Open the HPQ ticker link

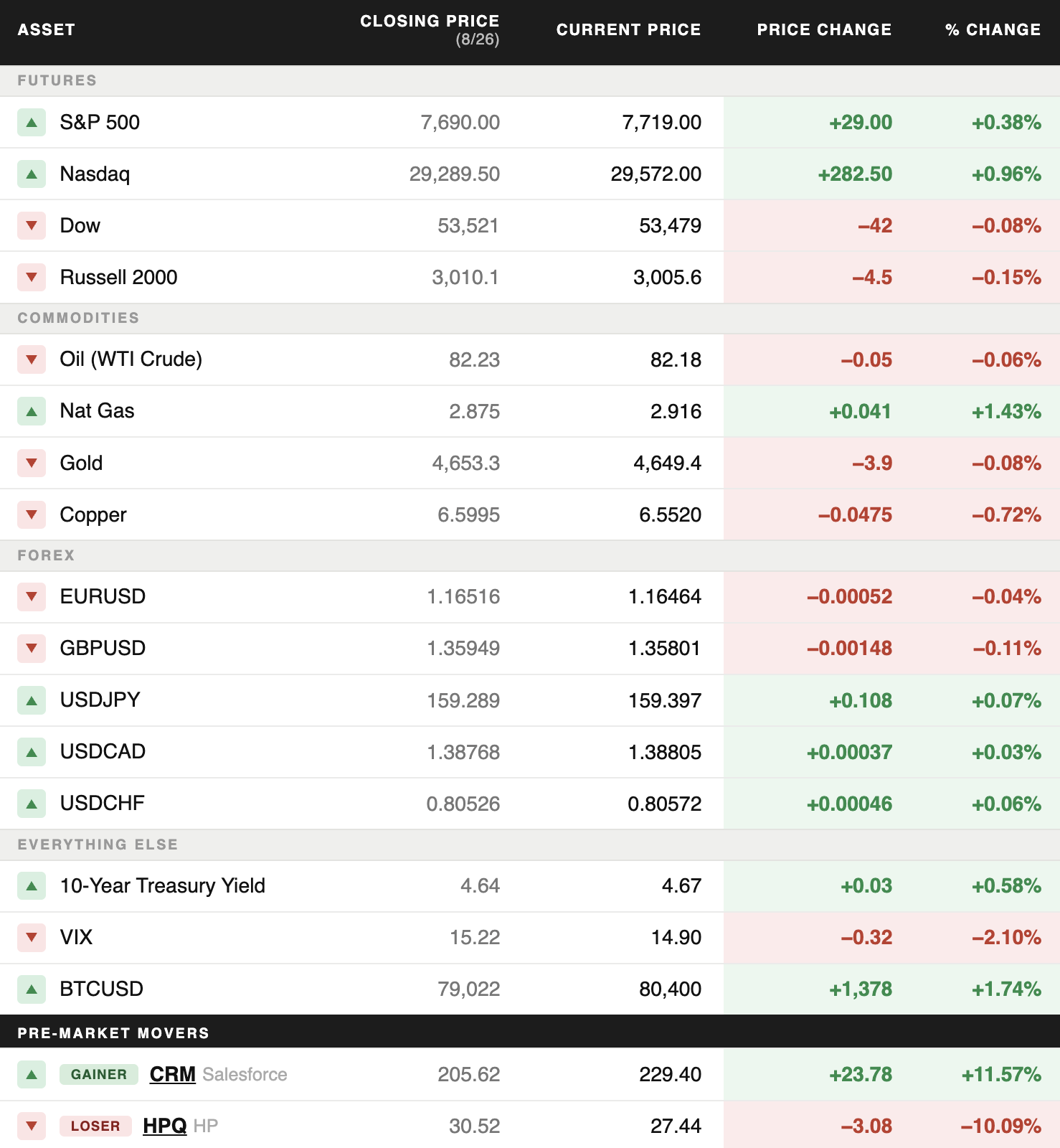tap(165, 1126)
